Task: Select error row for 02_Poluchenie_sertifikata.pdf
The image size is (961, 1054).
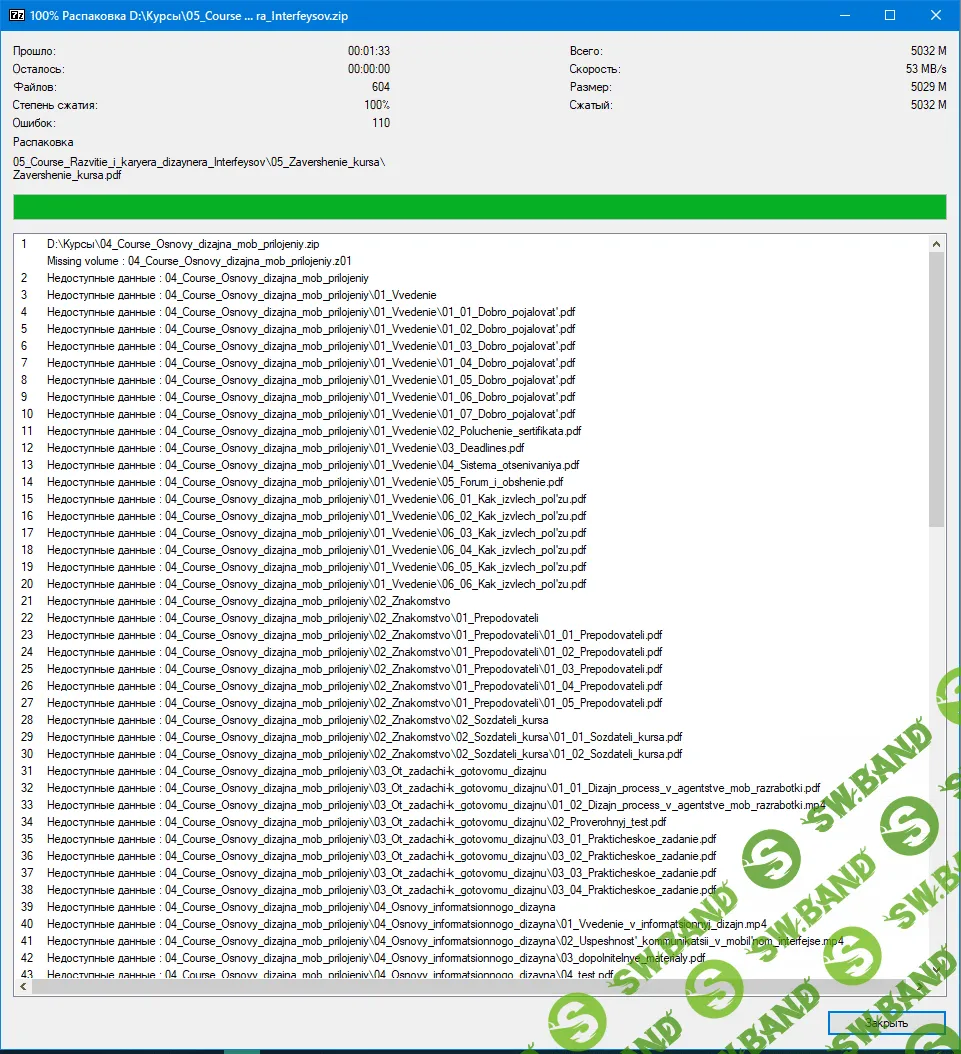Action: pyautogui.click(x=313, y=431)
